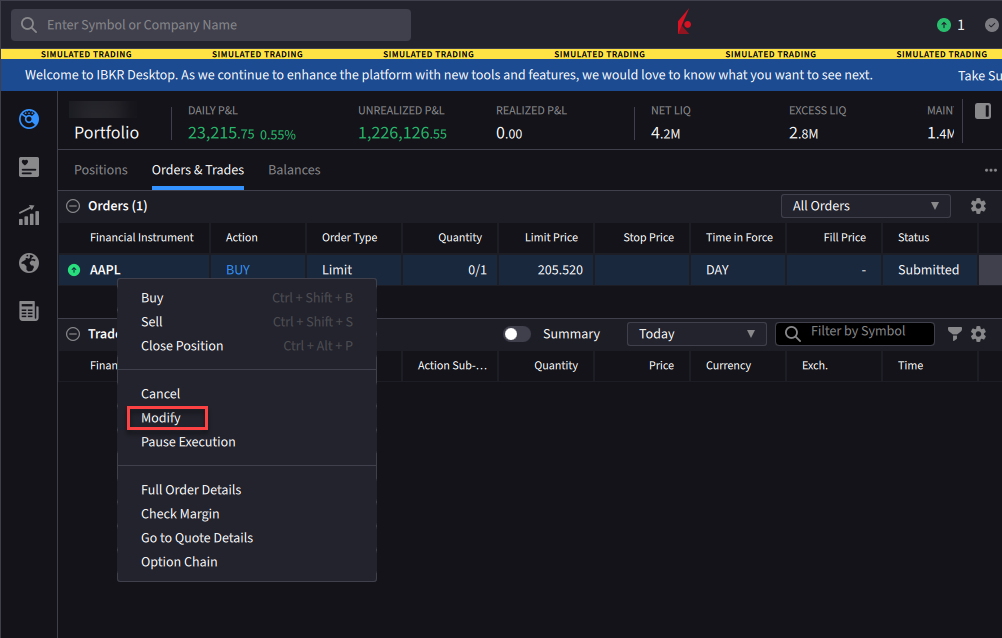This screenshot has width=1002, height=638.
Task: Select the Orders & Trades tab
Action: (198, 170)
